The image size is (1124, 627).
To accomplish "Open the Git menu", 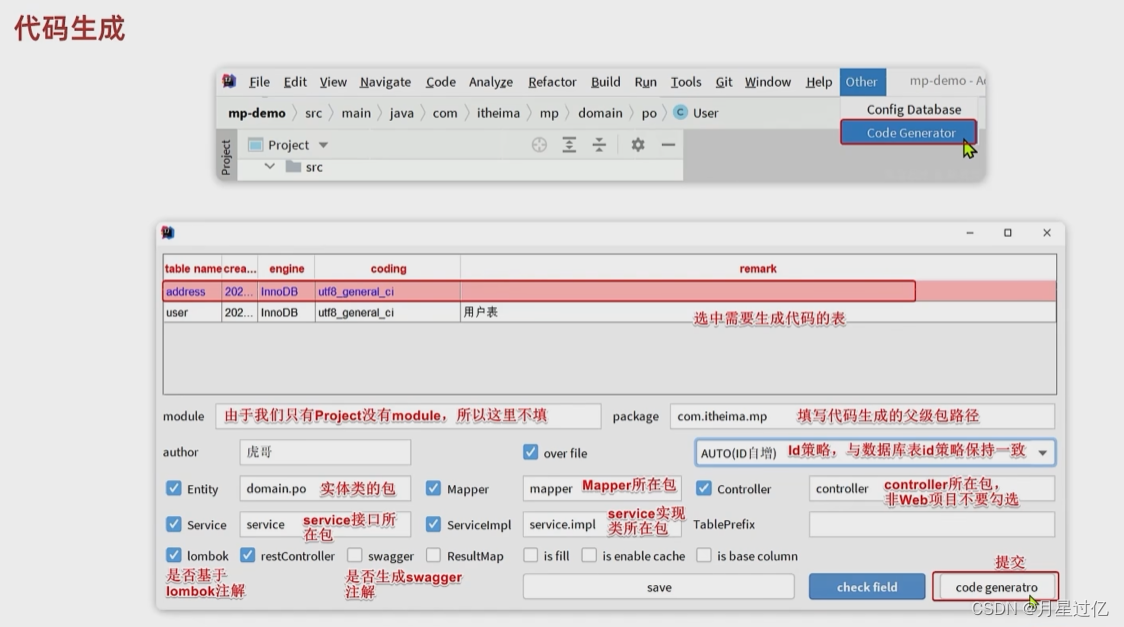I will [x=723, y=82].
